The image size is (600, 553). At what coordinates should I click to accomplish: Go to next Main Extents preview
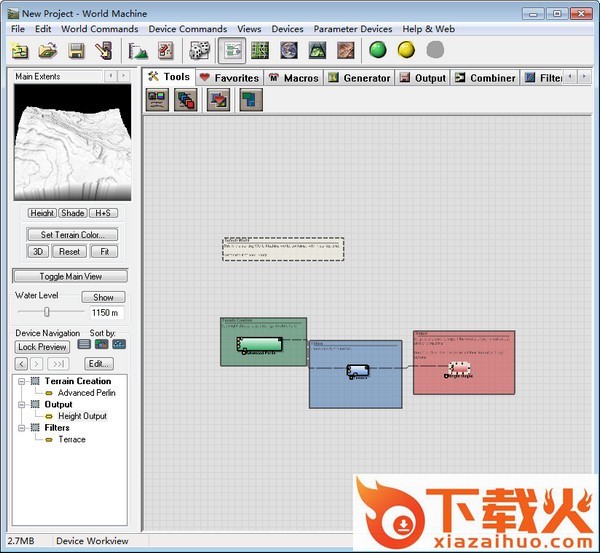pyautogui.click(x=123, y=76)
